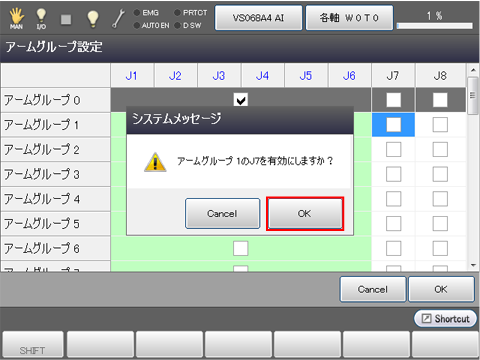Toggle J7 checkbox for アームグループ 5
Screen dimensions: 480x360
tap(393, 224)
